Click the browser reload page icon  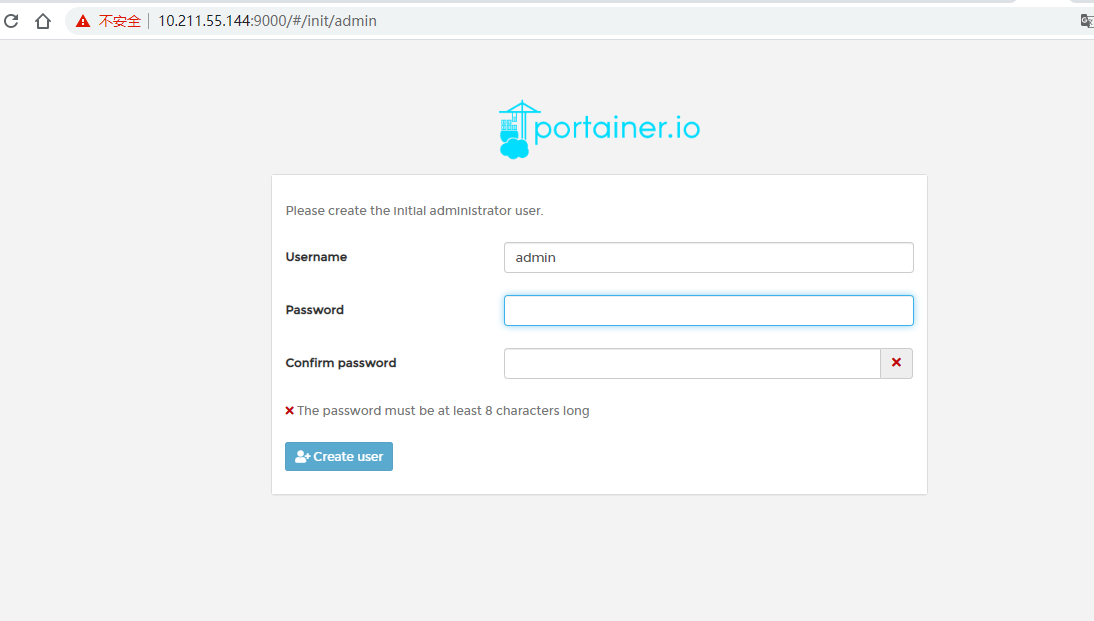click(12, 21)
